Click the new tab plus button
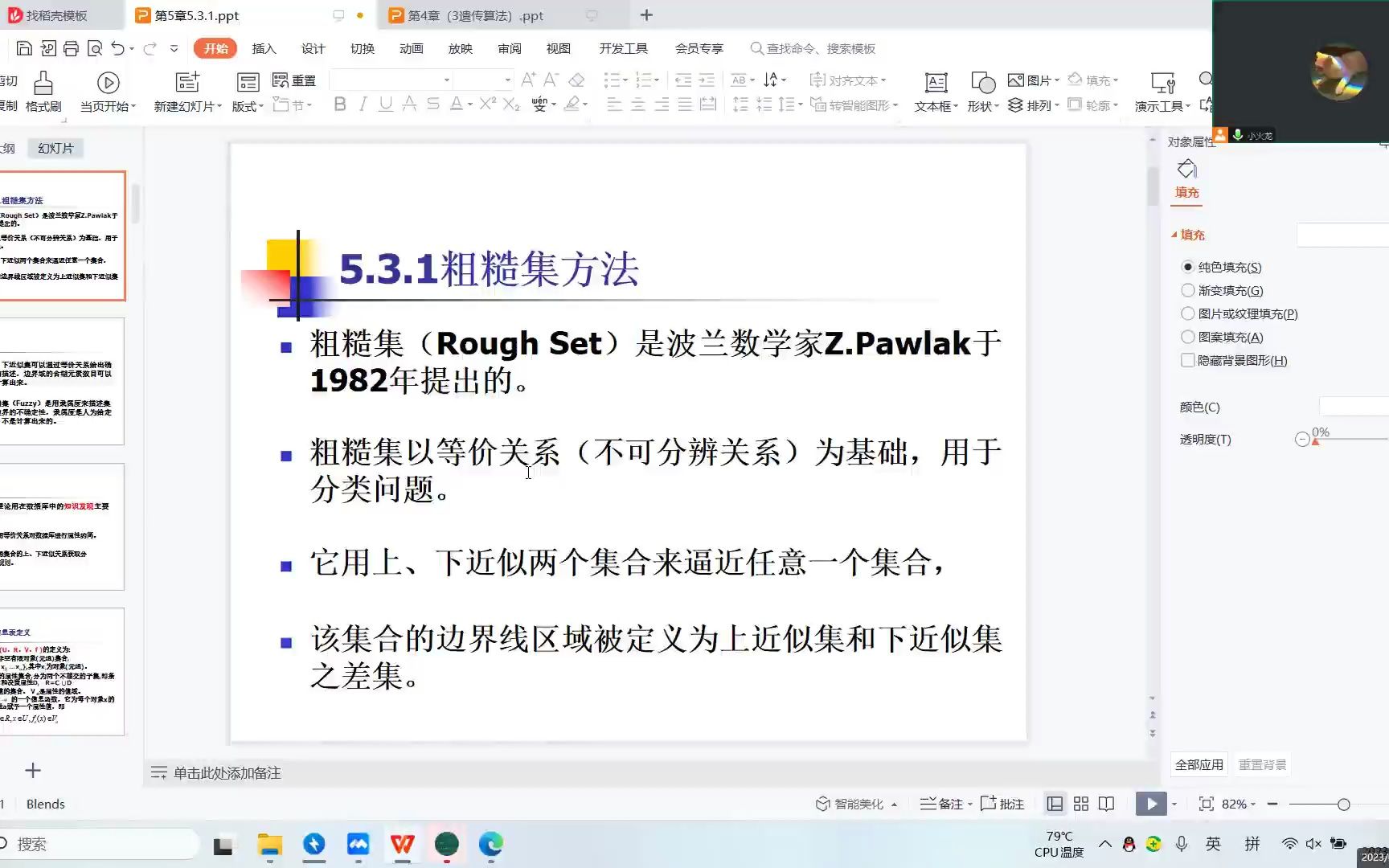This screenshot has width=1389, height=868. click(x=646, y=15)
